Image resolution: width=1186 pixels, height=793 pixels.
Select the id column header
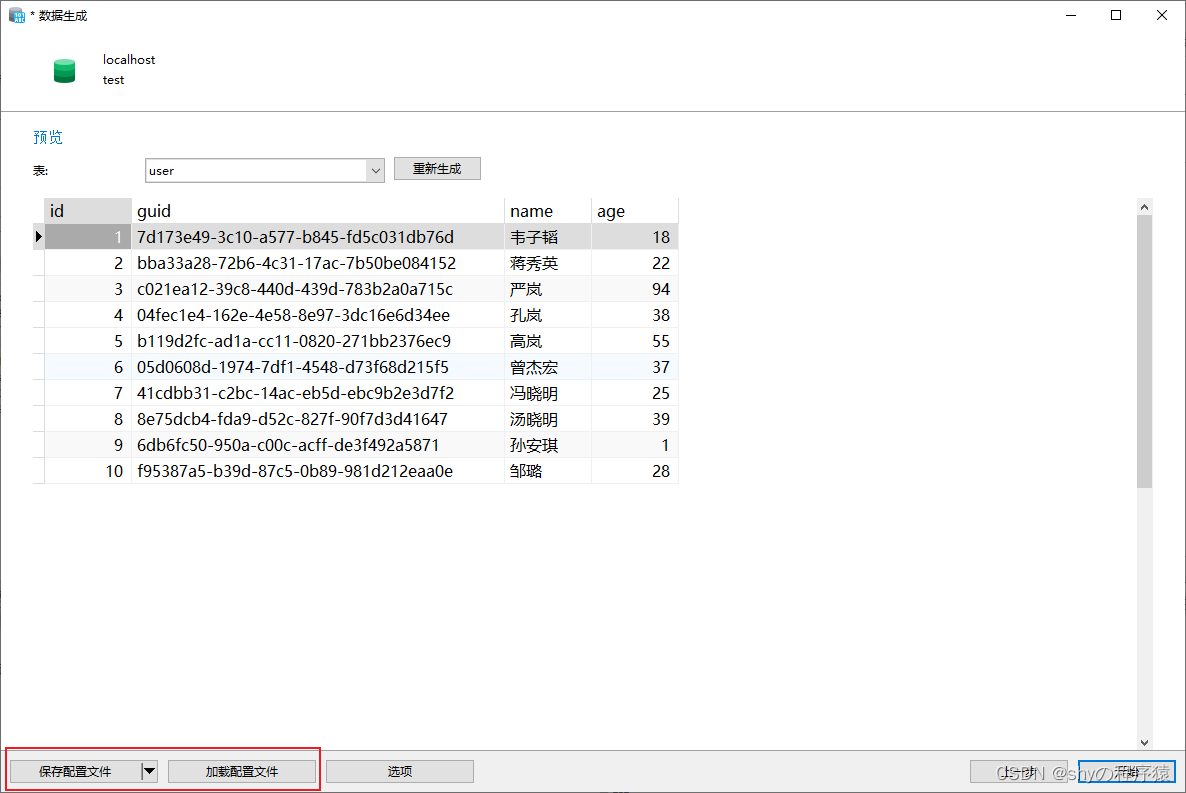[x=88, y=211]
